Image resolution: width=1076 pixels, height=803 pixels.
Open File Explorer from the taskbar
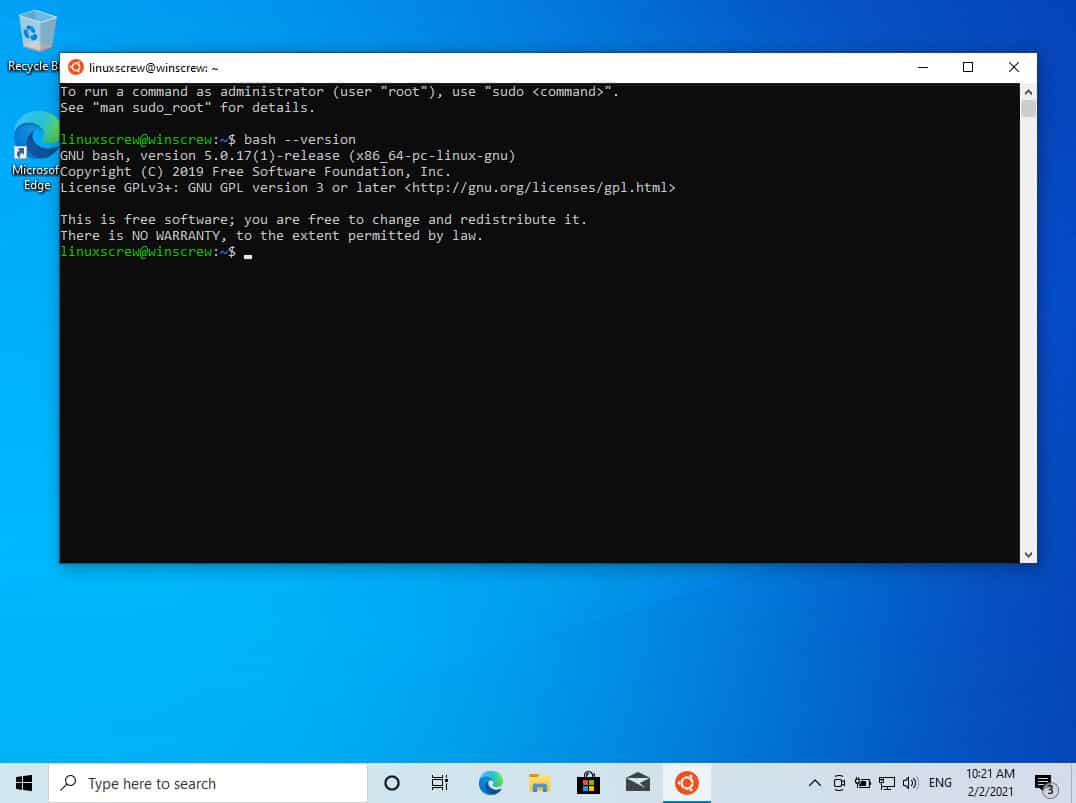coord(539,783)
